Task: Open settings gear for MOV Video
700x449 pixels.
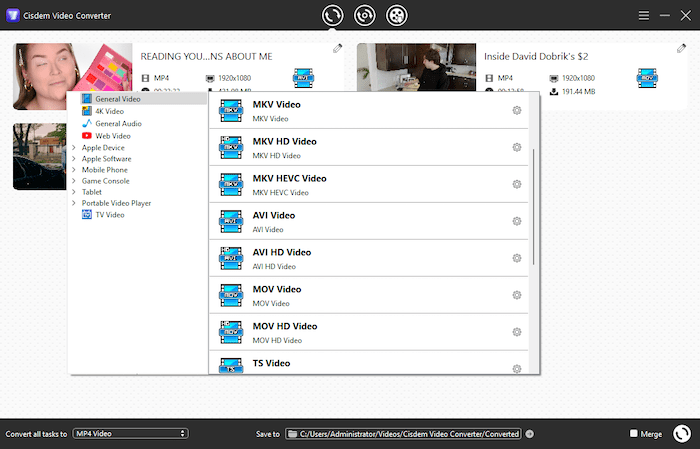Action: point(517,295)
